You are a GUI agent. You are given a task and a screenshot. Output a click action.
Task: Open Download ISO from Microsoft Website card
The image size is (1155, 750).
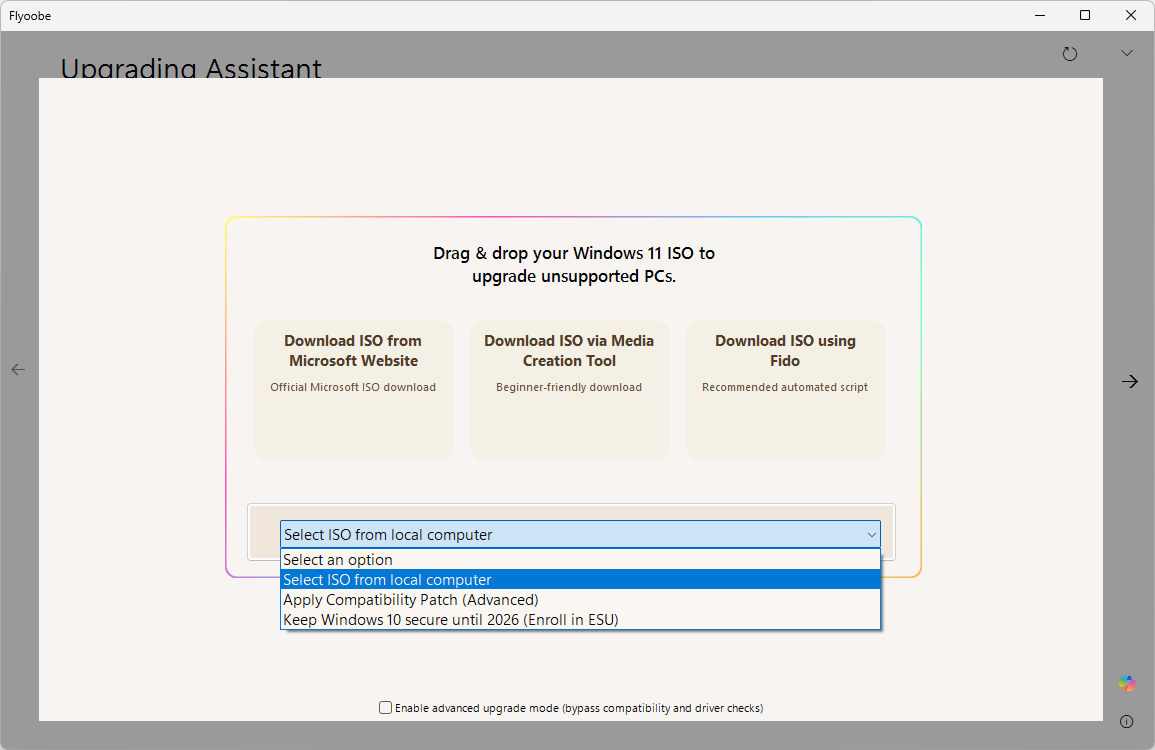coord(353,389)
